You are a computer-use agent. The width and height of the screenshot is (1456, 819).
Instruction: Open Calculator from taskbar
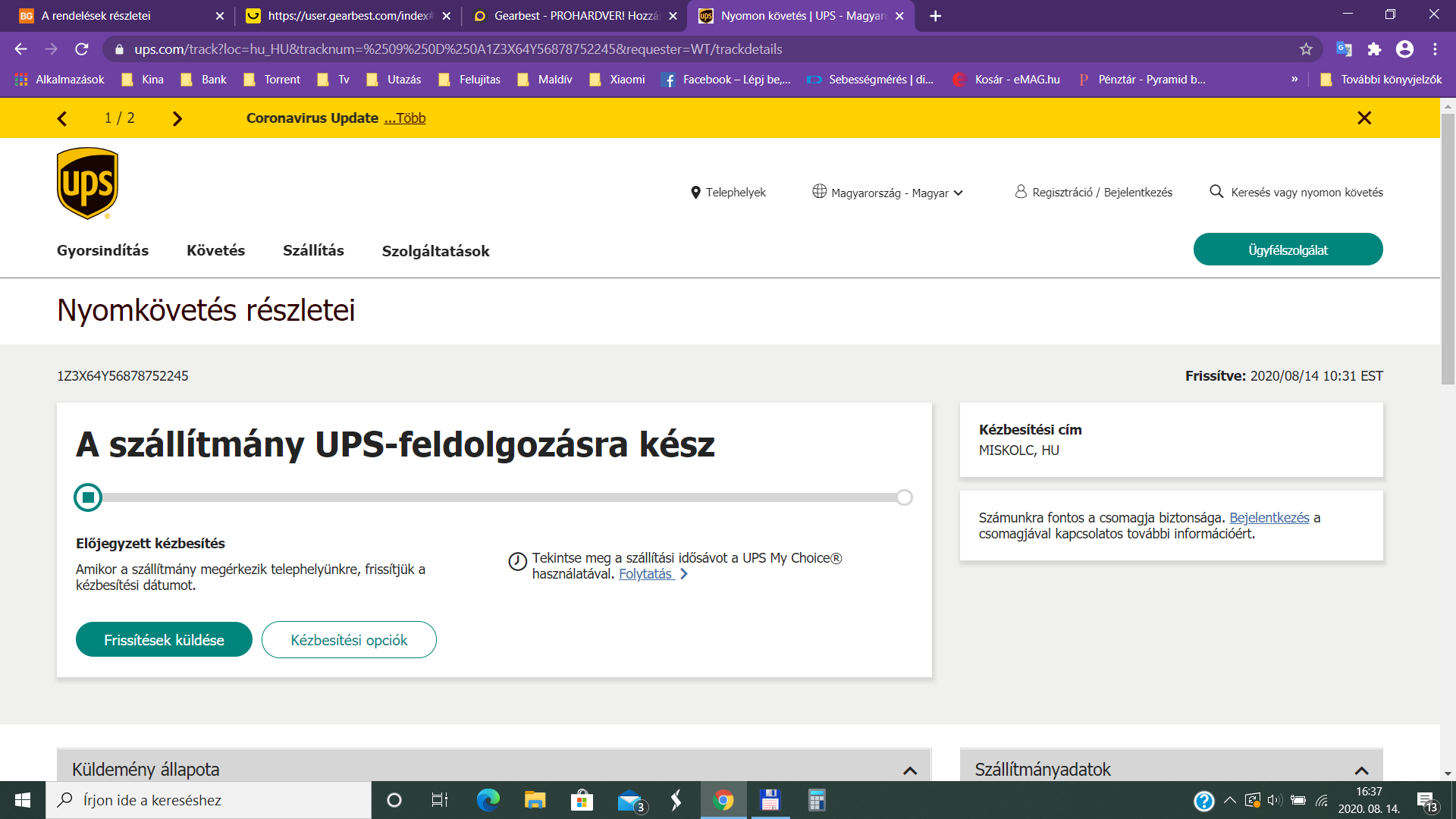point(817,800)
